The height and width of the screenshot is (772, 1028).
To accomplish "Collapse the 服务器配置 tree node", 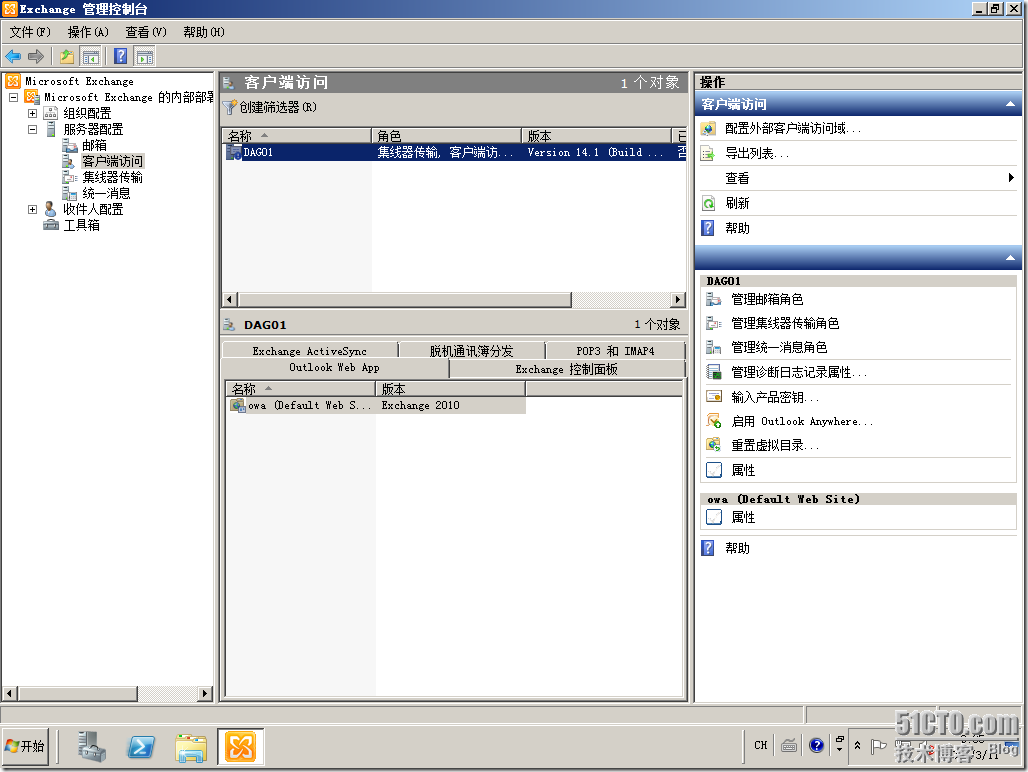I will pyautogui.click(x=31, y=128).
